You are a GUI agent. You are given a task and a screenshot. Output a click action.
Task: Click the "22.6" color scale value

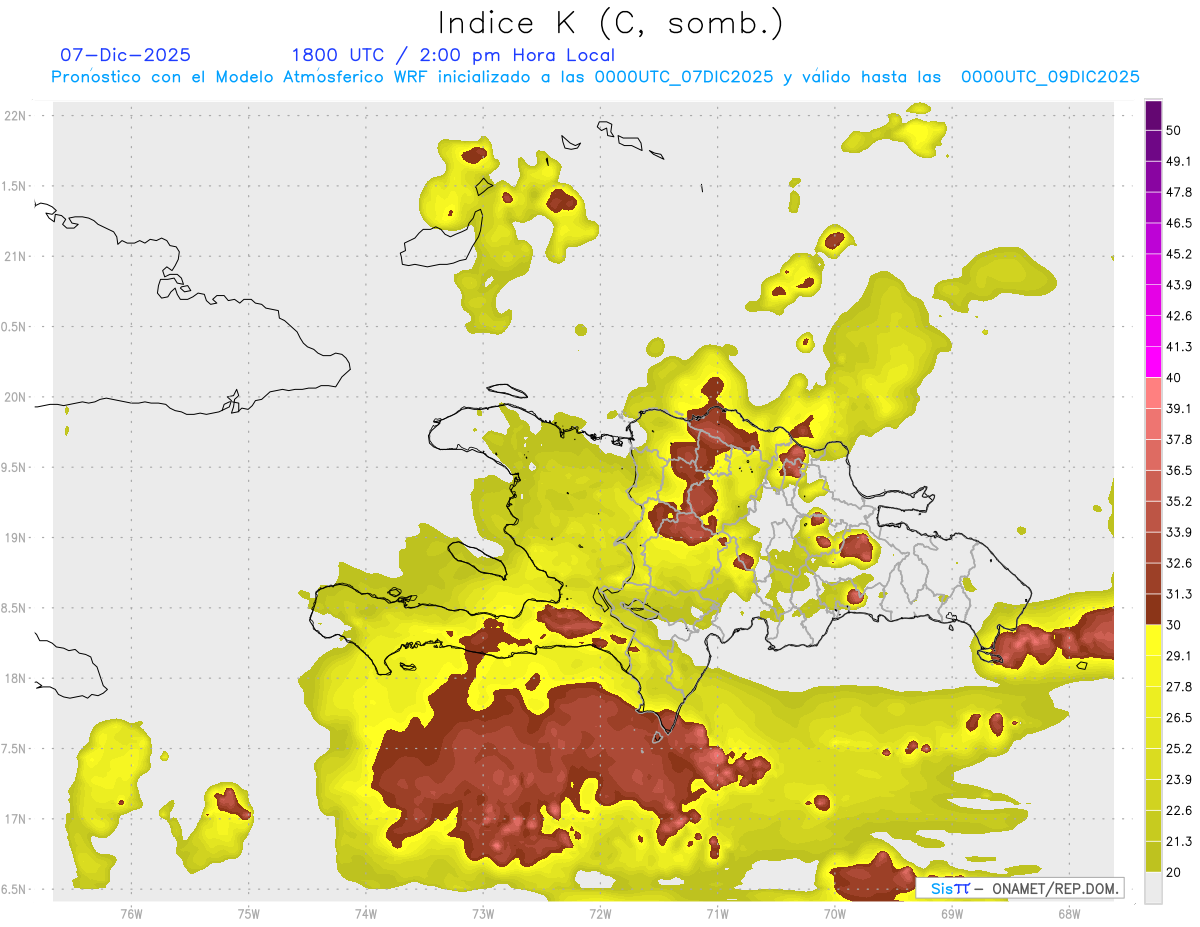(x=1179, y=811)
